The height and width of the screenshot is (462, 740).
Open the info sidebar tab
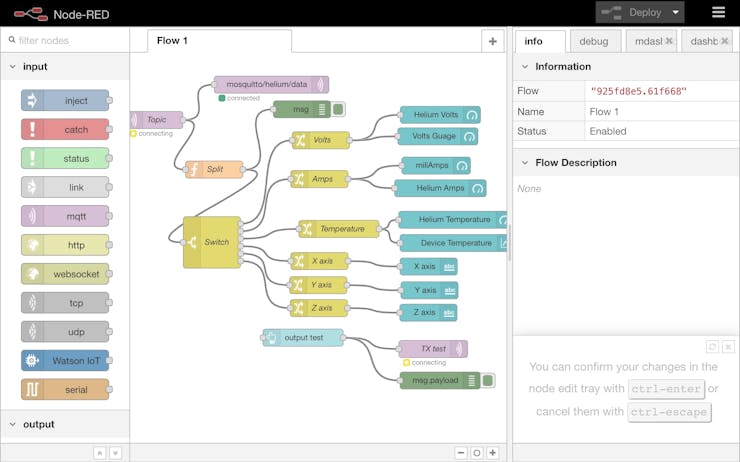(x=540, y=42)
